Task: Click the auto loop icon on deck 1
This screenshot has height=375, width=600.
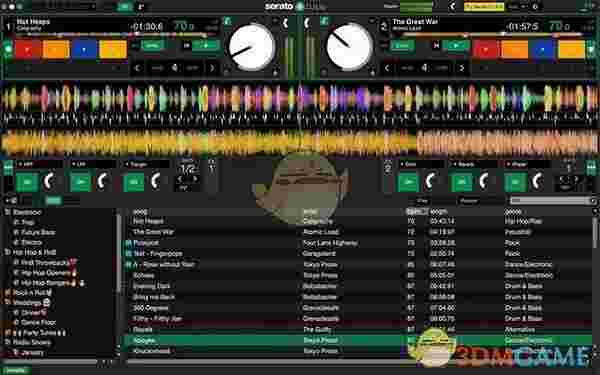Action: (x=174, y=68)
